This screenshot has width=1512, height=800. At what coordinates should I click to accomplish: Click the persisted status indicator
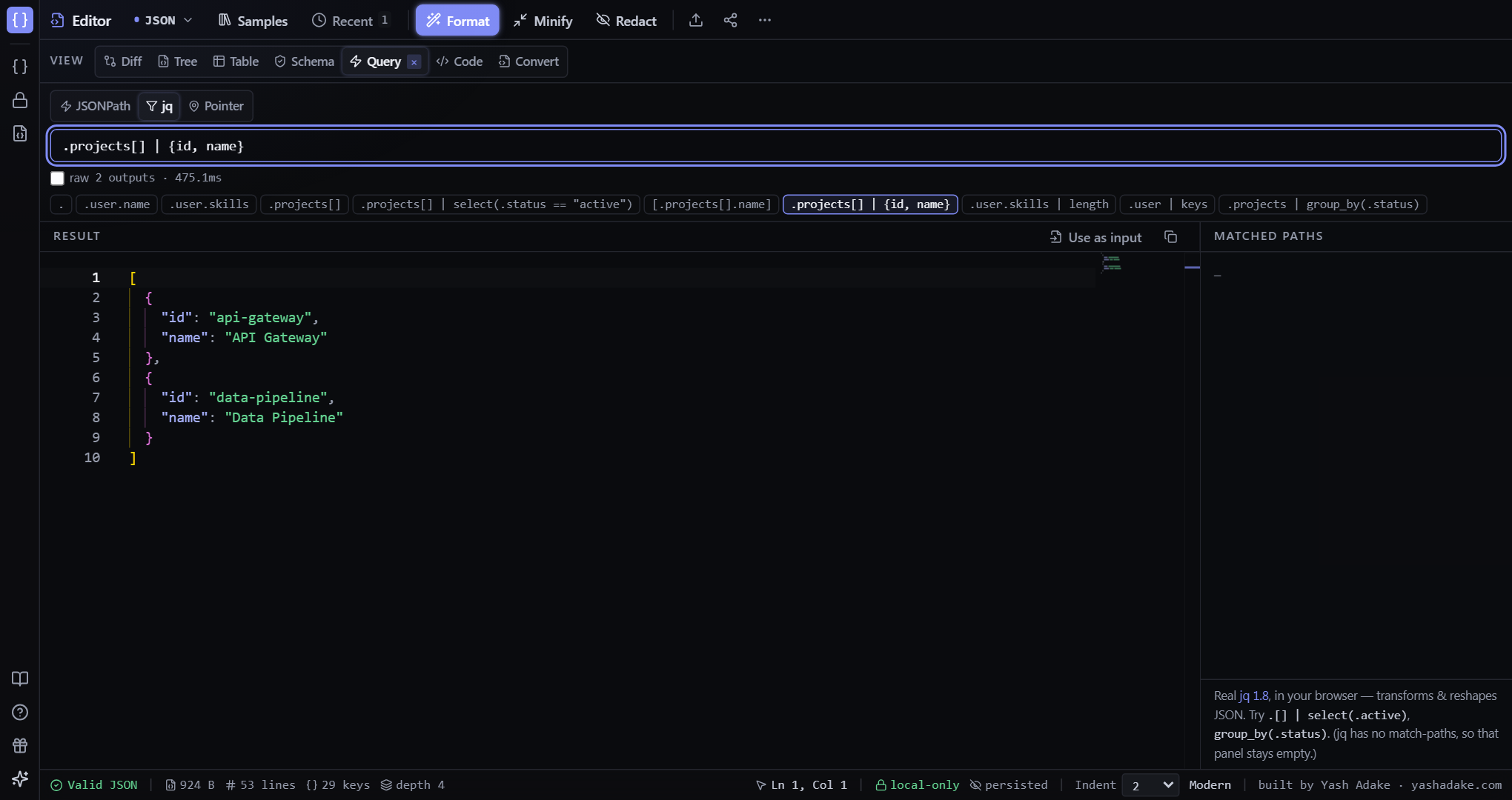1009,785
